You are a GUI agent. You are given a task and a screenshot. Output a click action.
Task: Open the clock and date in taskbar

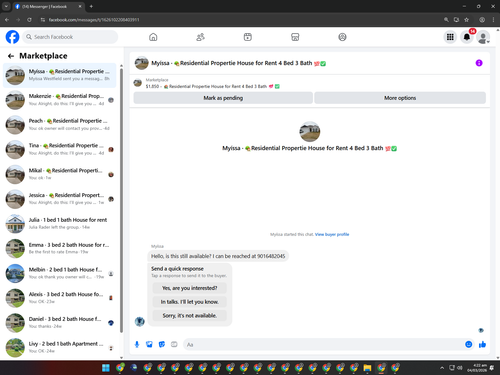477,368
